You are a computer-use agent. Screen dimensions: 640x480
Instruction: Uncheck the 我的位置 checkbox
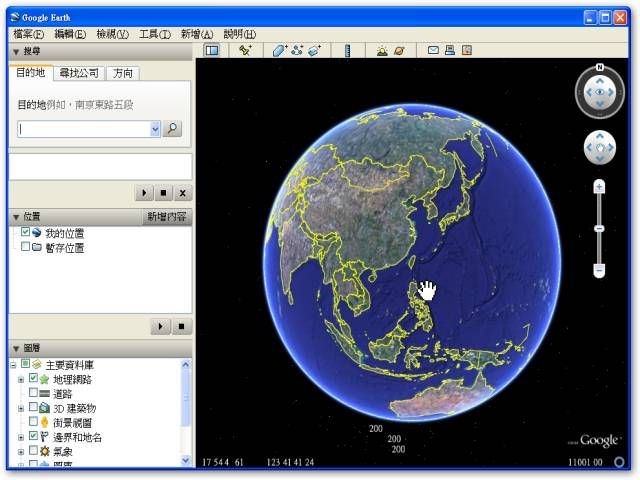coord(26,232)
